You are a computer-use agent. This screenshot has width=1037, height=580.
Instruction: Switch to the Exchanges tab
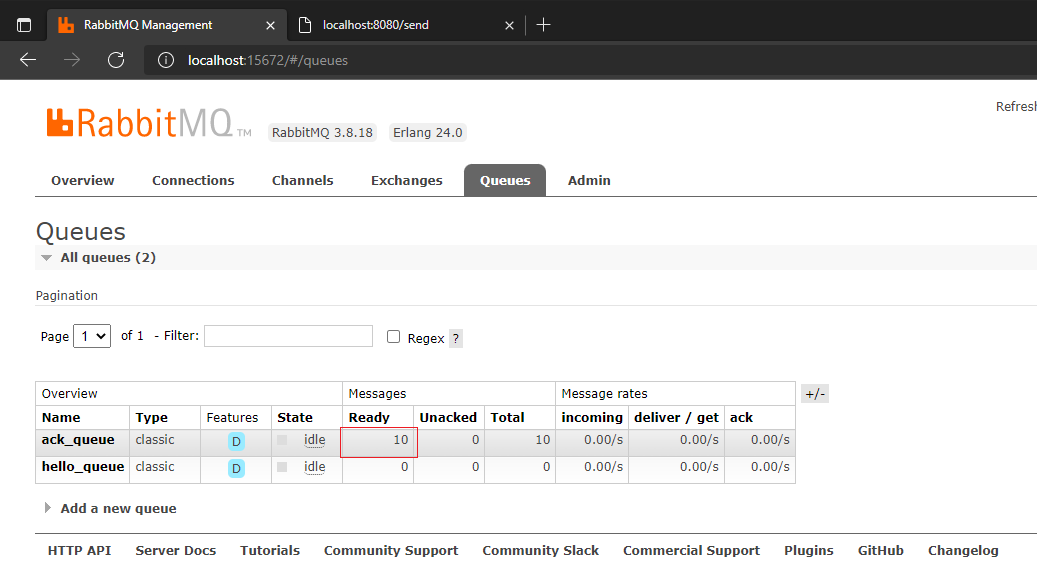click(407, 181)
